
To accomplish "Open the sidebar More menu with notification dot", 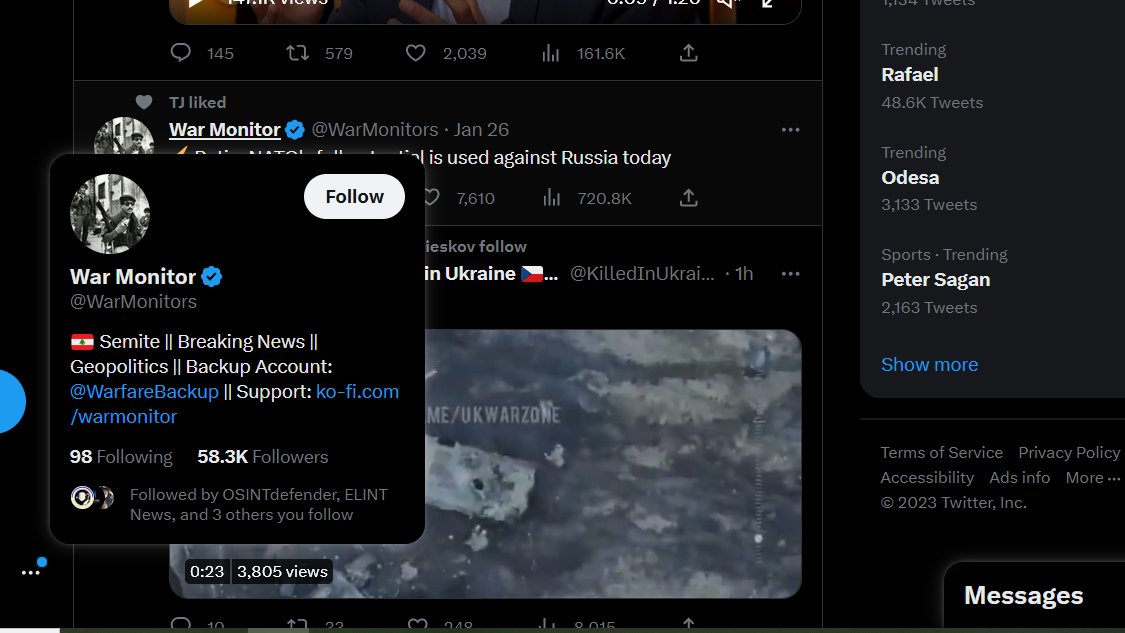I will (31, 572).
